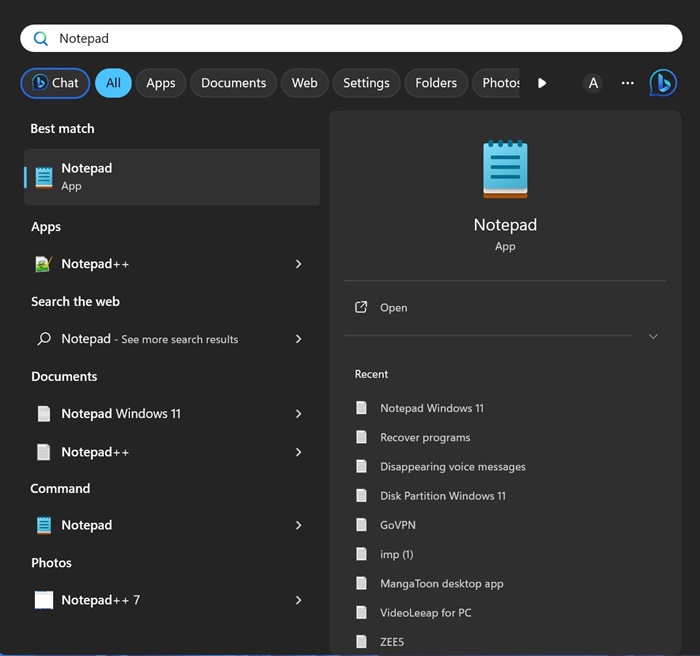The width and height of the screenshot is (700, 656).
Task: Click the Notepad++ app icon under Apps
Action: coord(43,264)
